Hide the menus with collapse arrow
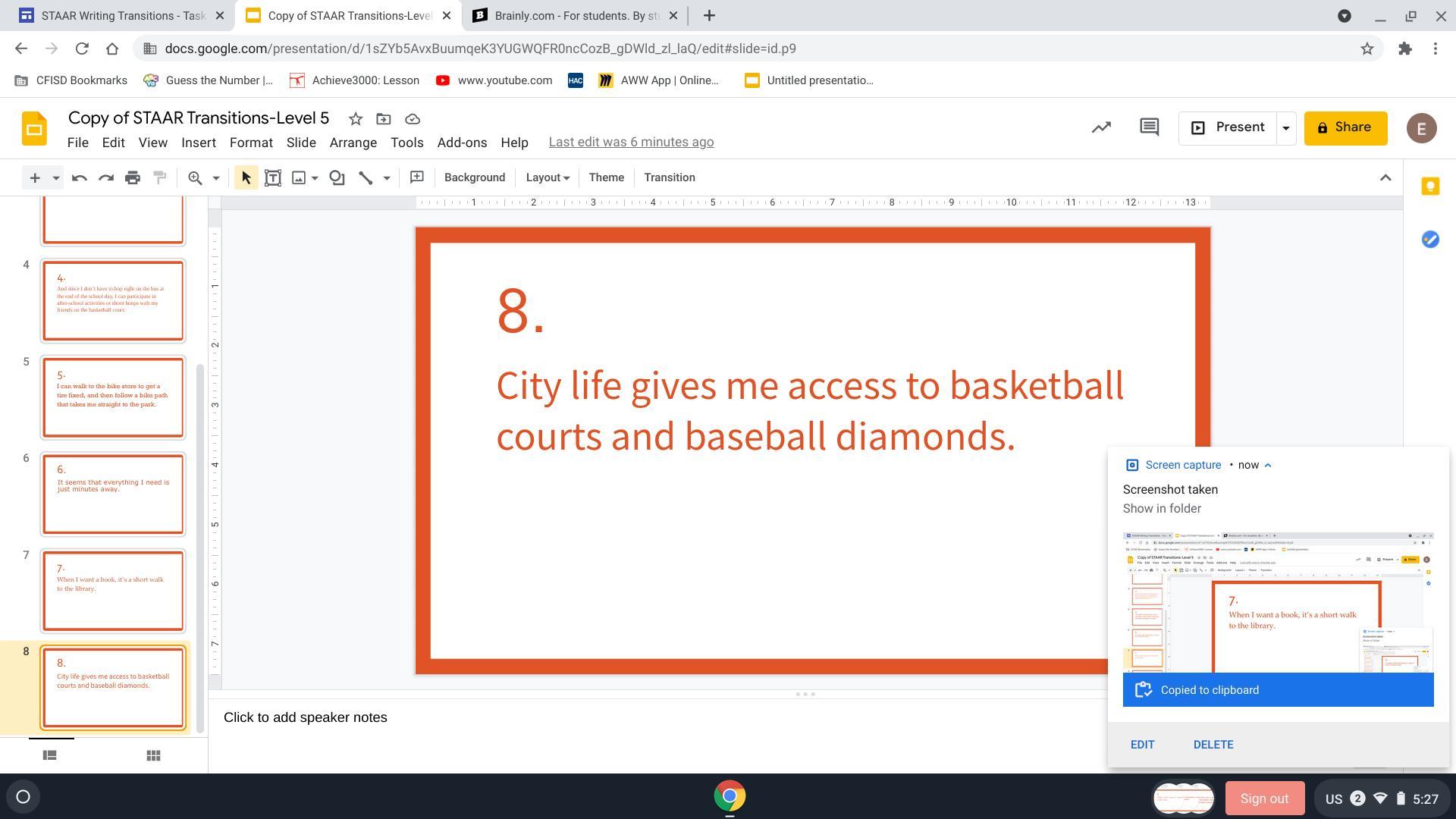 coord(1385,177)
